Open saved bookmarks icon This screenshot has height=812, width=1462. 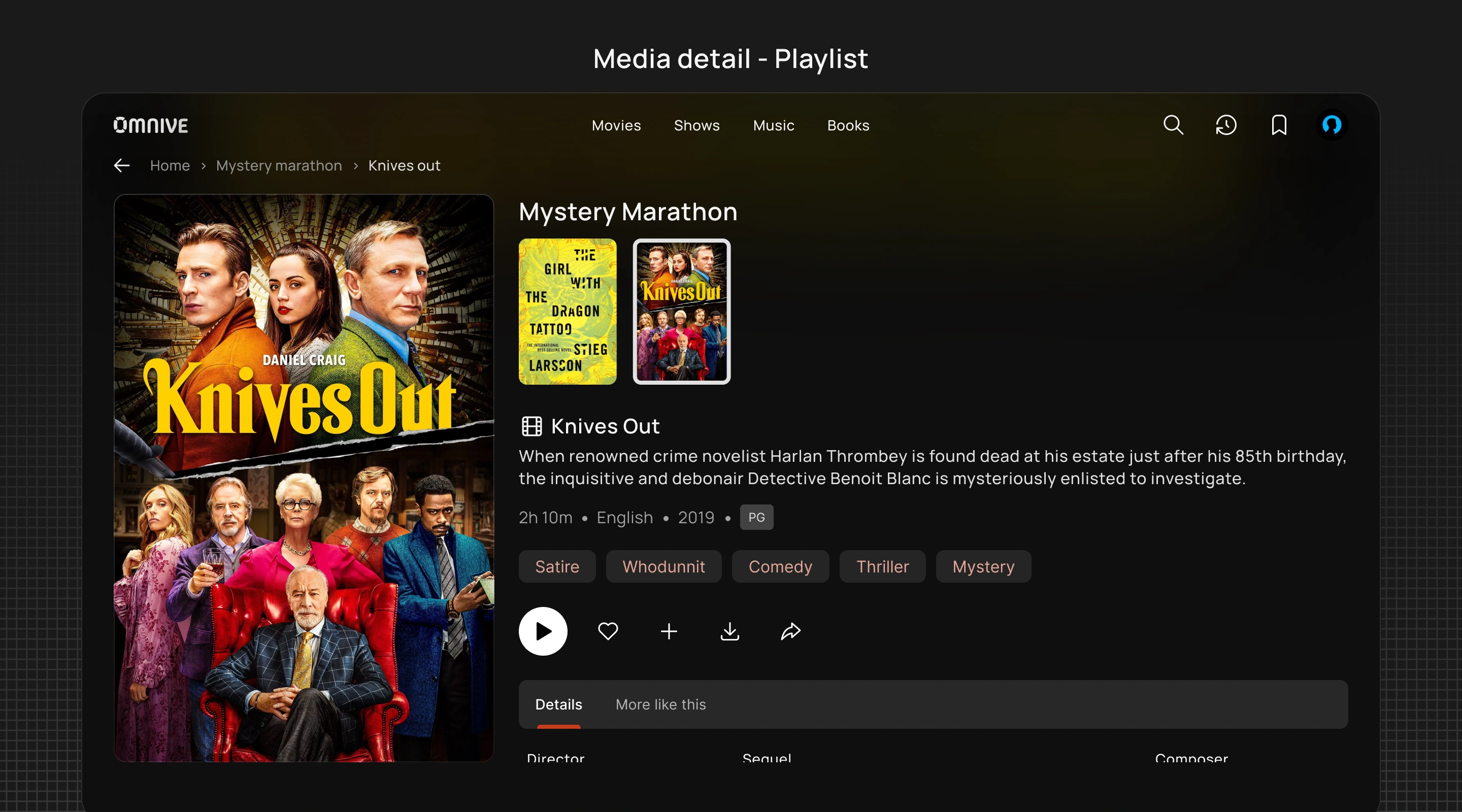click(x=1279, y=125)
